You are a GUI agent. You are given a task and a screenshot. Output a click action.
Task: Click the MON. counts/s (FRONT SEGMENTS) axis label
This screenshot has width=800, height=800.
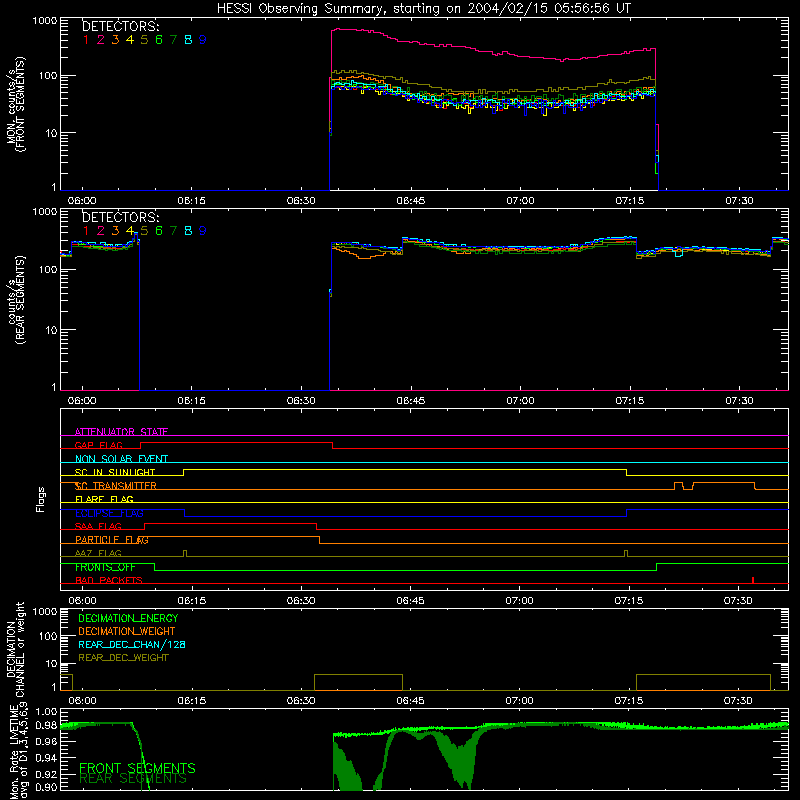click(15, 104)
